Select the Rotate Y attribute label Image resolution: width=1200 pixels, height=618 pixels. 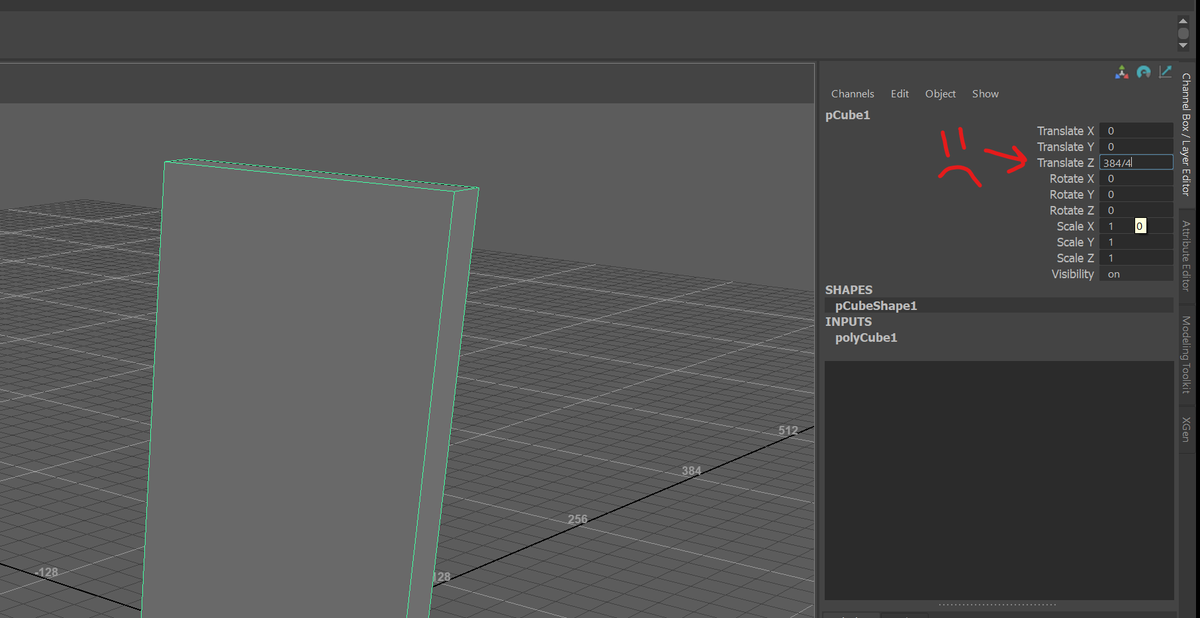pos(1072,195)
